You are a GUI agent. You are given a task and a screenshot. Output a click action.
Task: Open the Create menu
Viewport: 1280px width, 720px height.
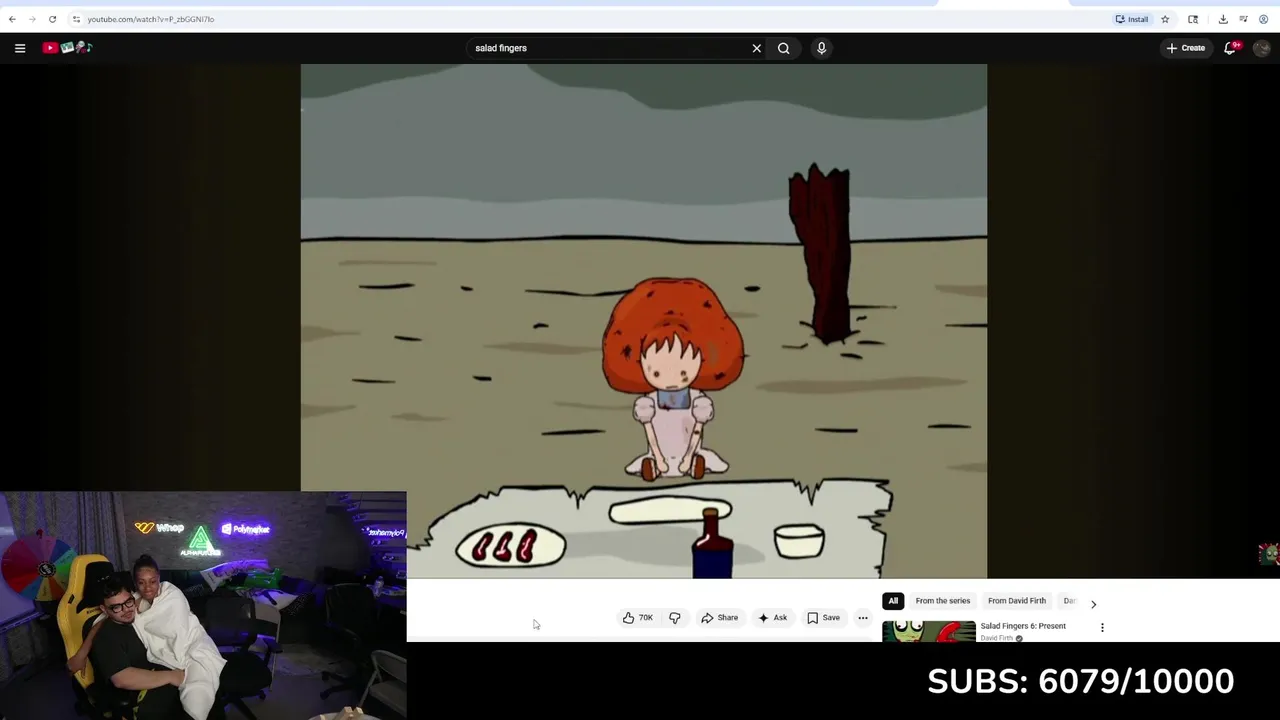tap(1186, 48)
